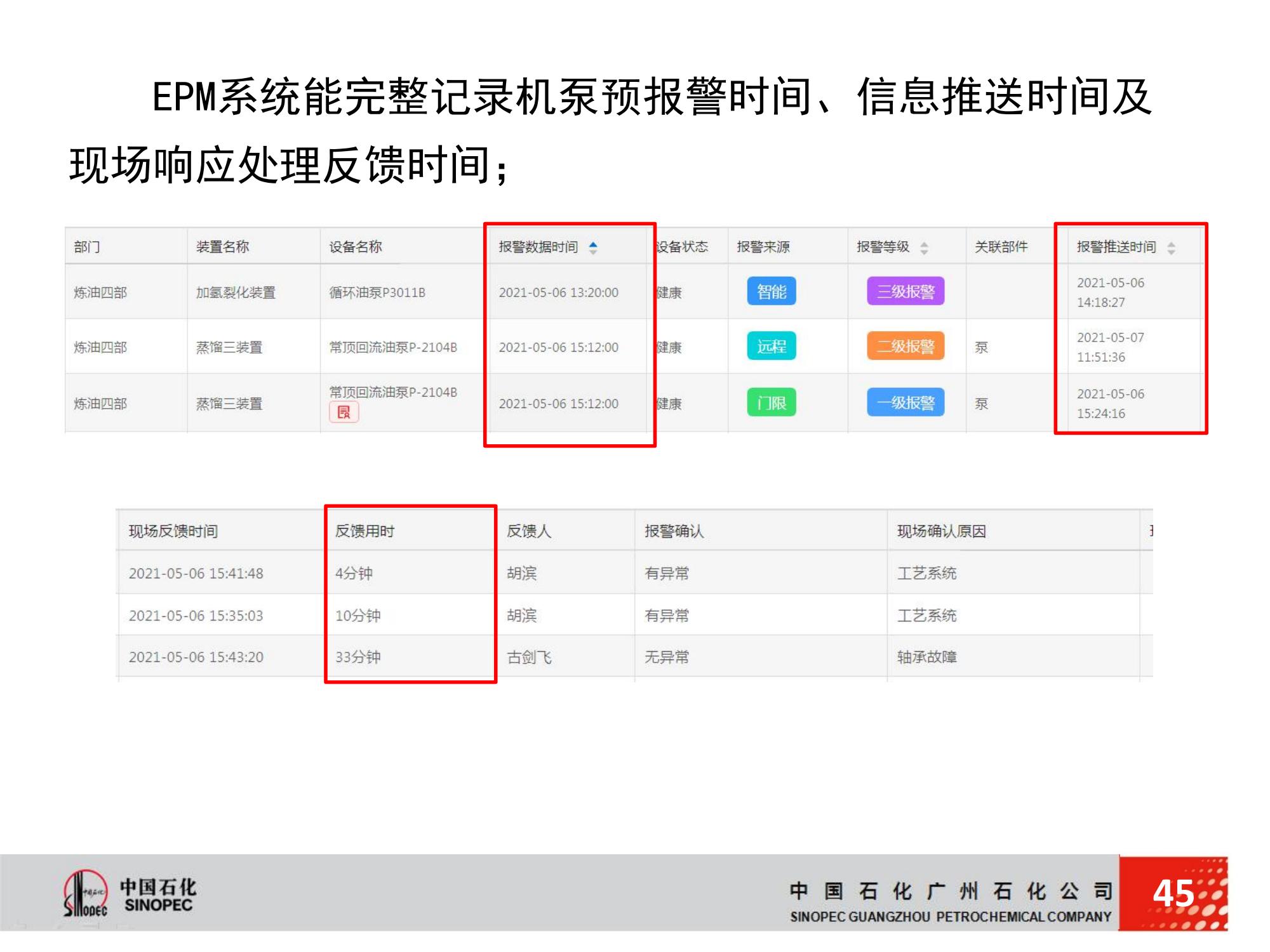The image size is (1270, 952).
Task: Click the 反馈用时 column header
Action: pyautogui.click(x=364, y=531)
